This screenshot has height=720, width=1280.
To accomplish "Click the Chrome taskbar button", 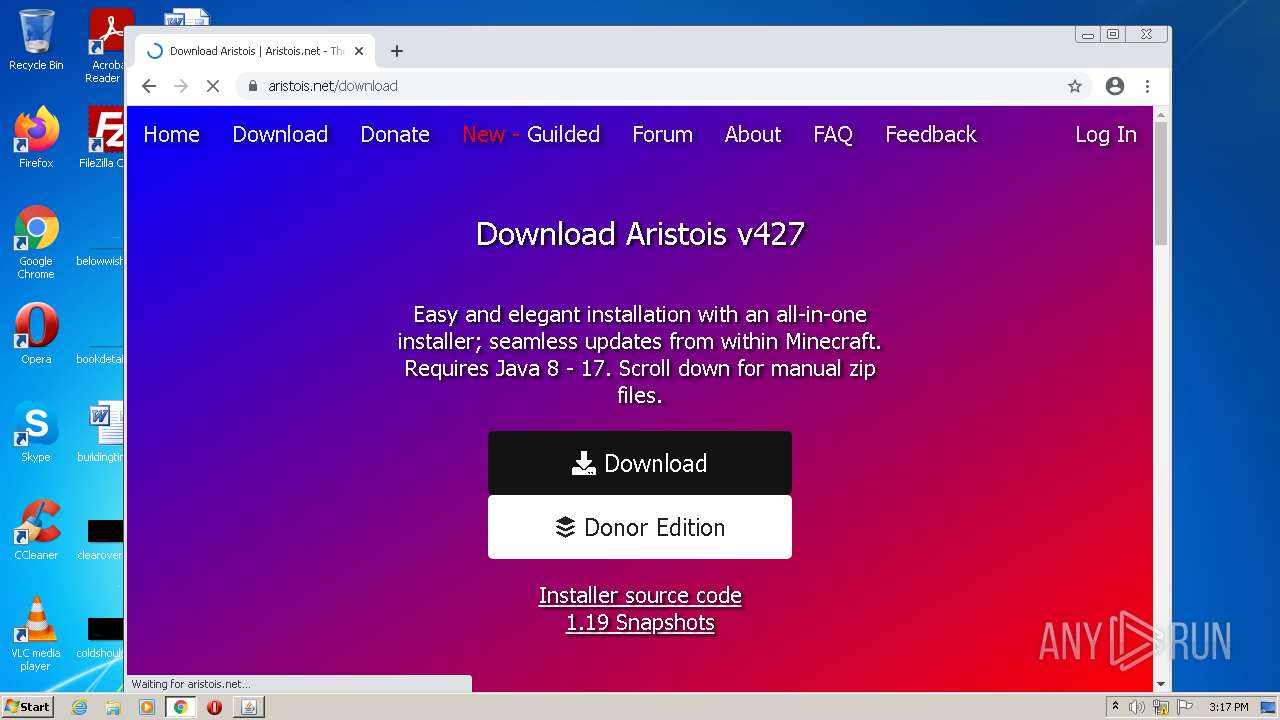I will 181,707.
